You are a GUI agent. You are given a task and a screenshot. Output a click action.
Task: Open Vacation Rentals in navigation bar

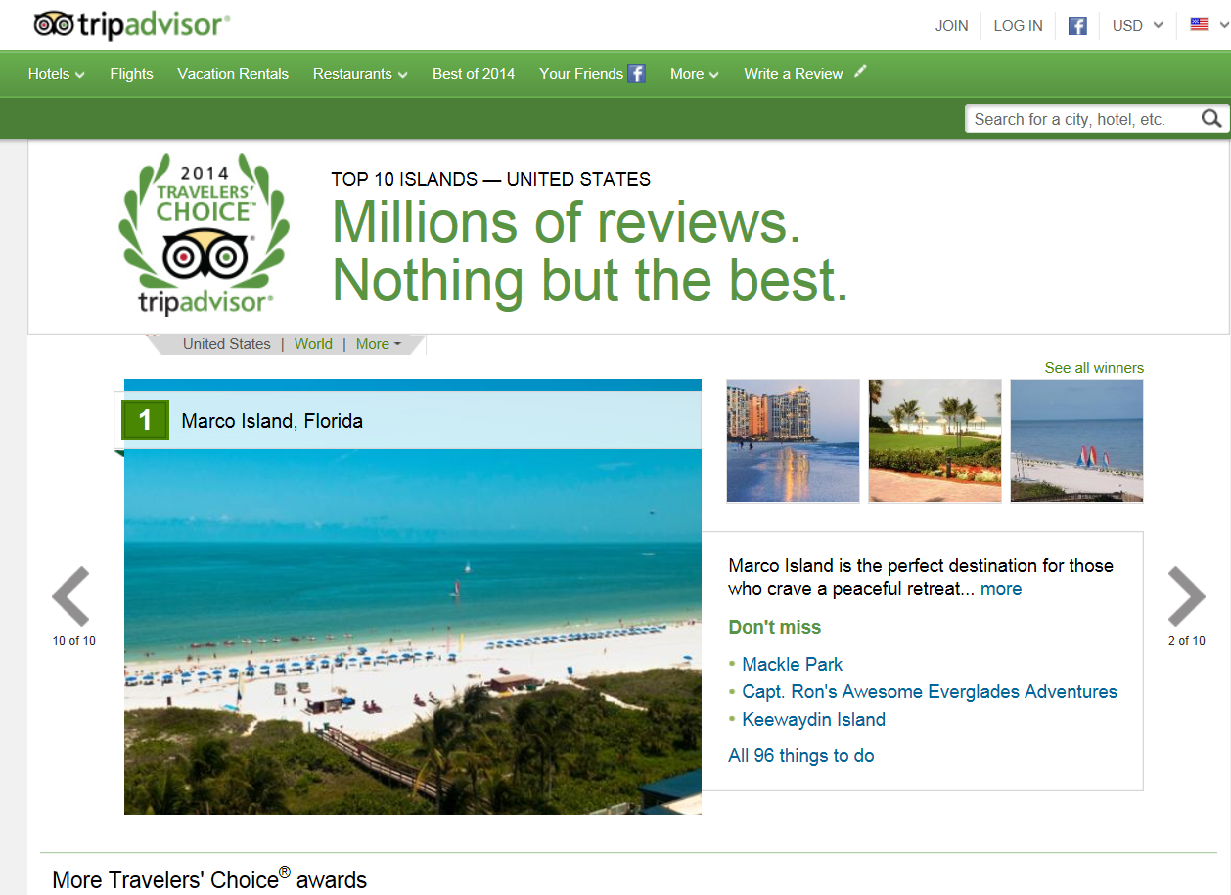point(233,74)
